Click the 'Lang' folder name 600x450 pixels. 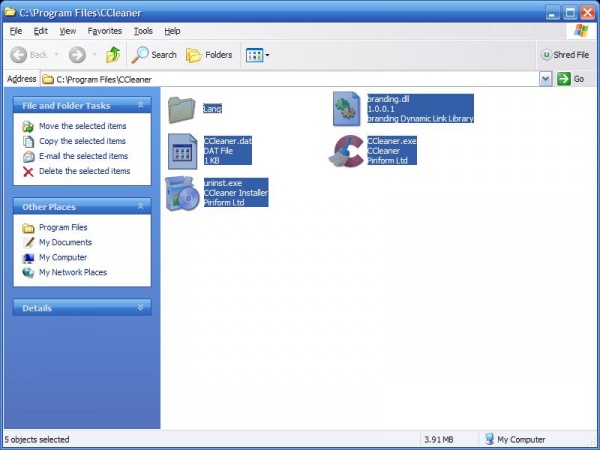[x=212, y=109]
